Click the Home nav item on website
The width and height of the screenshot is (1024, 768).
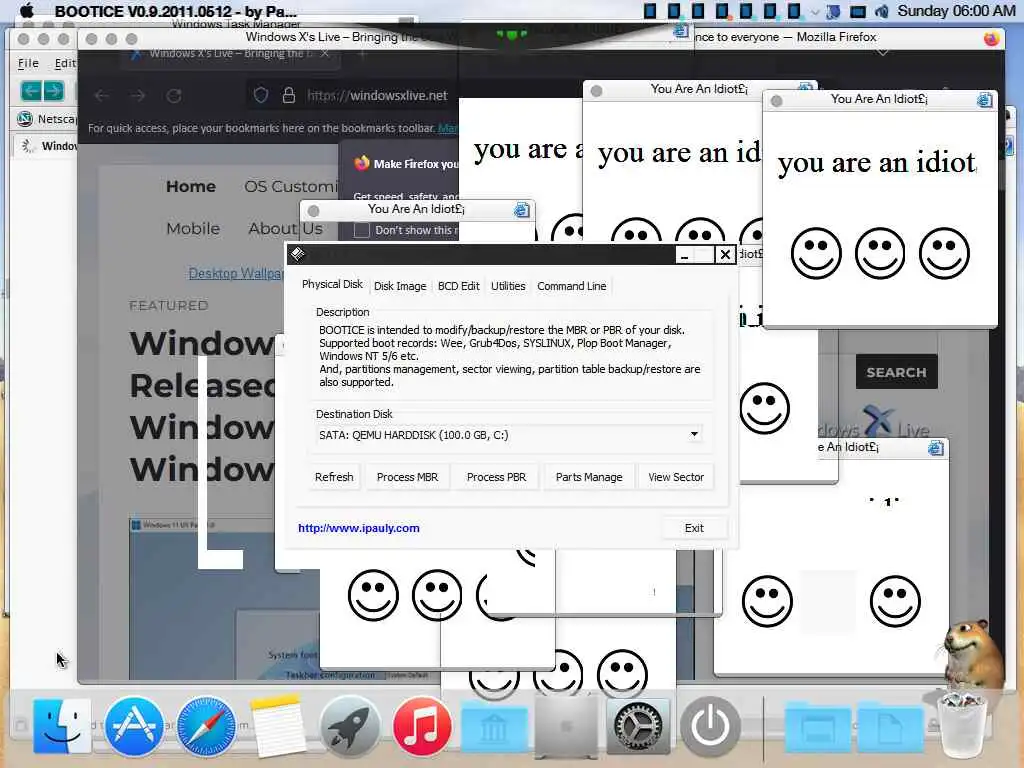point(191,187)
